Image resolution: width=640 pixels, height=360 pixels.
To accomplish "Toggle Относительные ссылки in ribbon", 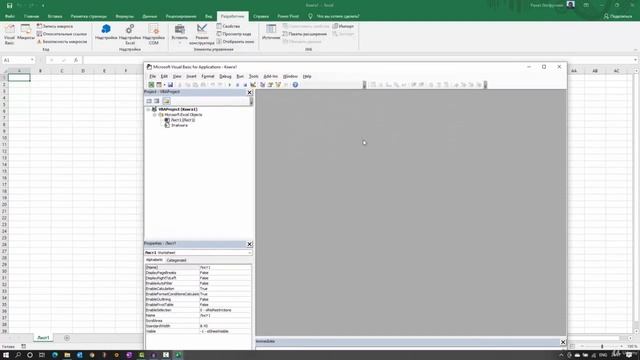I will (x=62, y=34).
